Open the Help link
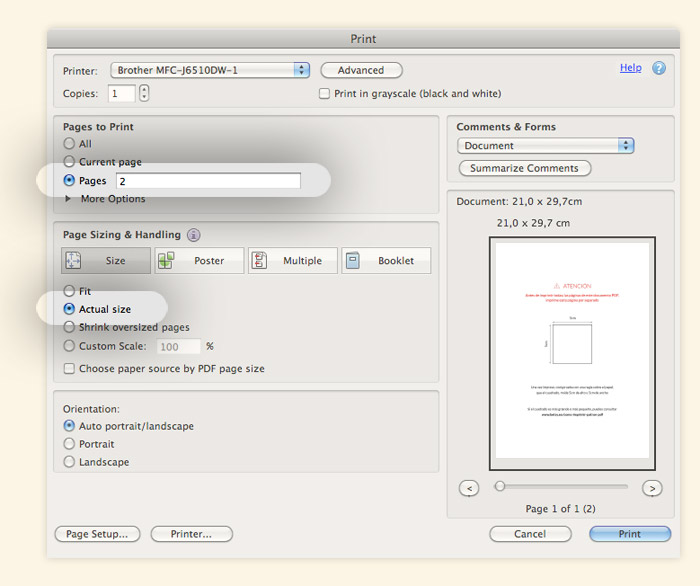This screenshot has width=700, height=586. pos(630,68)
